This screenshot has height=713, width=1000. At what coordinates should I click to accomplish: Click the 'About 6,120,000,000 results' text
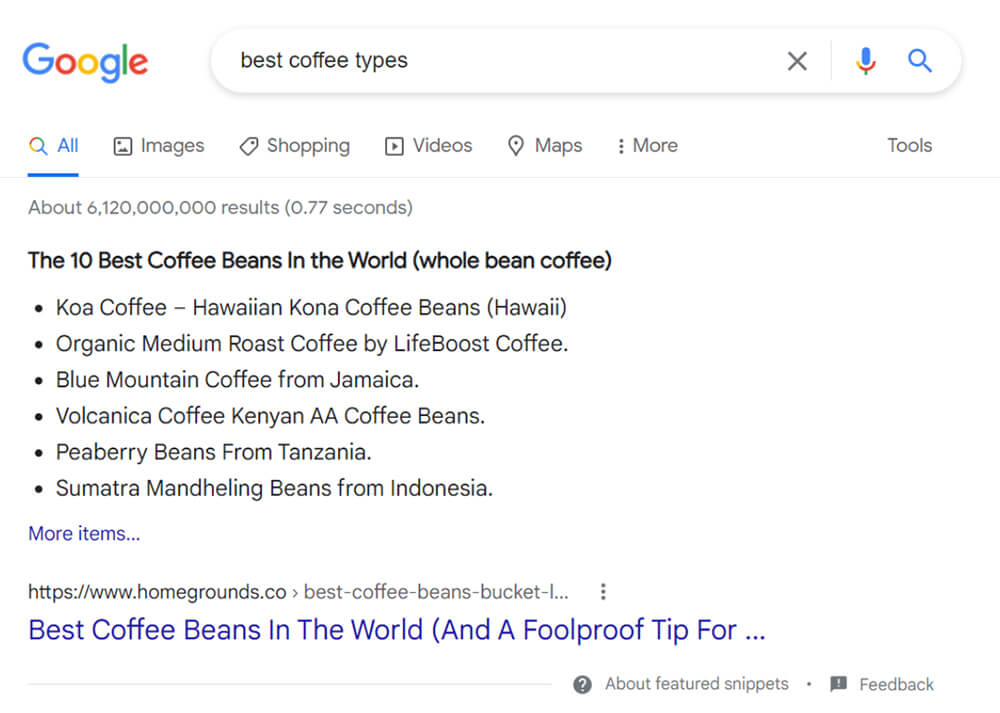(x=220, y=207)
